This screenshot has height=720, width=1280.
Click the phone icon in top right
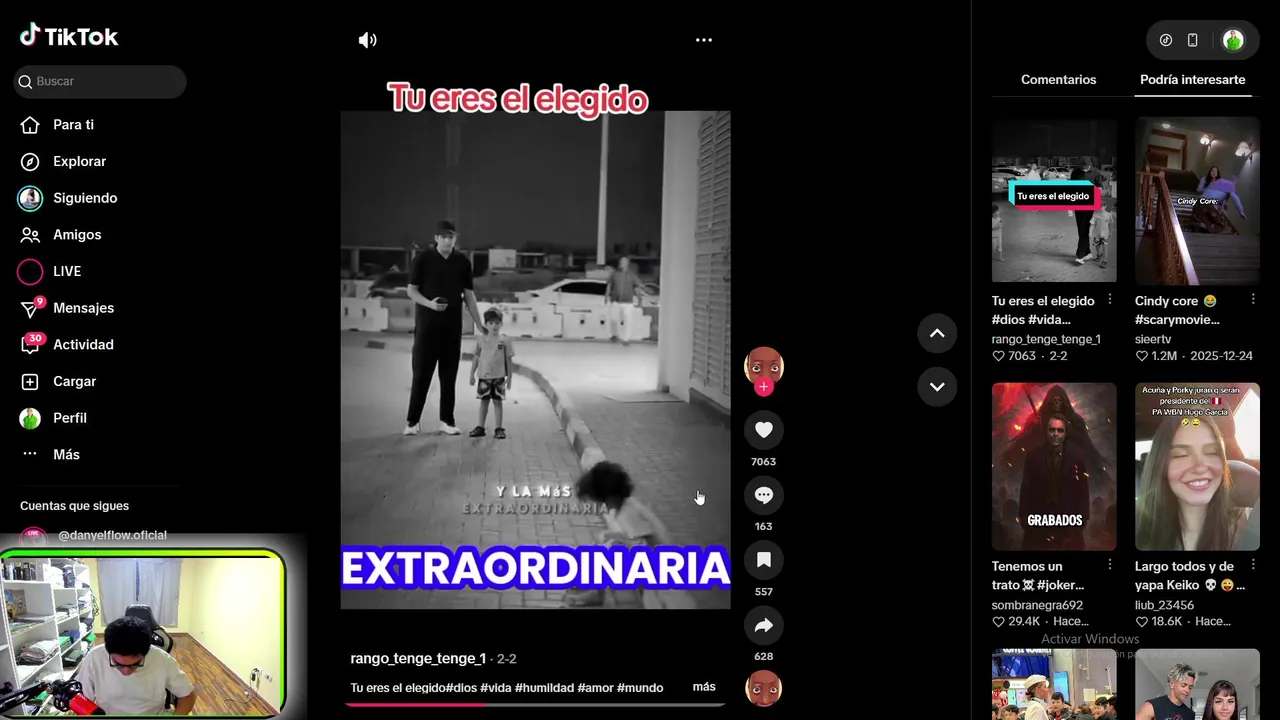click(x=1192, y=40)
